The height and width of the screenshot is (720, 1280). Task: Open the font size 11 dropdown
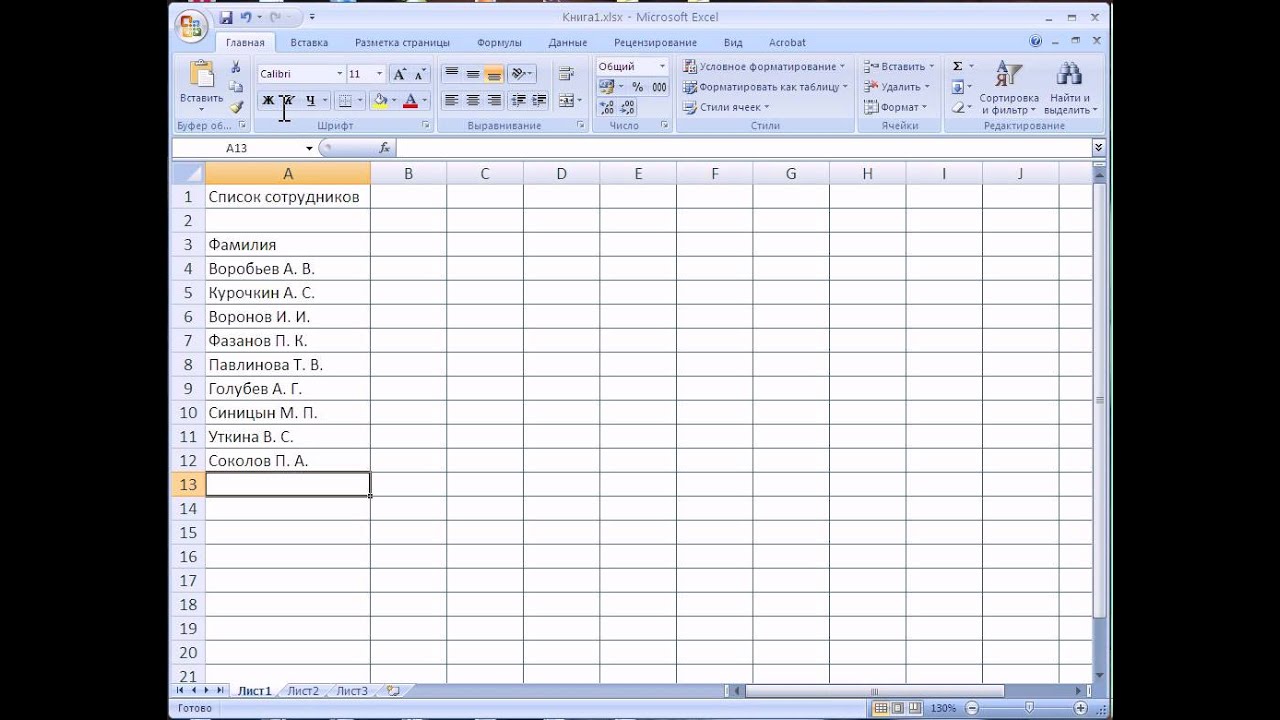379,74
